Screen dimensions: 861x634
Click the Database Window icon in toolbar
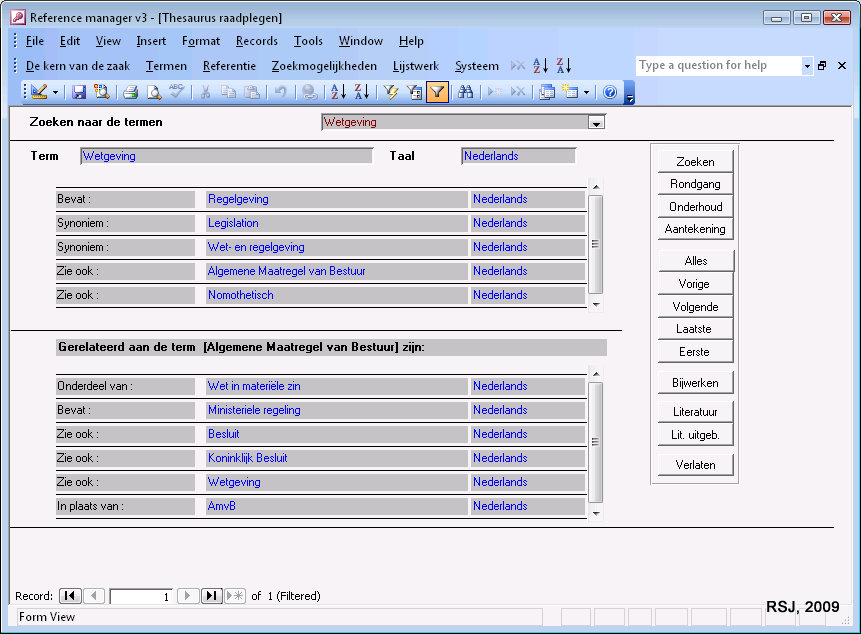[x=547, y=92]
